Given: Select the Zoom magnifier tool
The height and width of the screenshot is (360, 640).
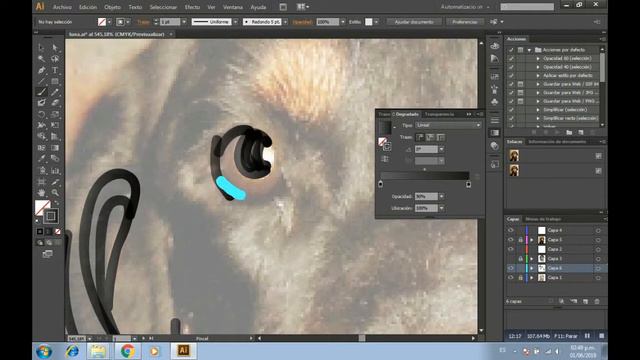Looking at the screenshot, I should [x=55, y=193].
